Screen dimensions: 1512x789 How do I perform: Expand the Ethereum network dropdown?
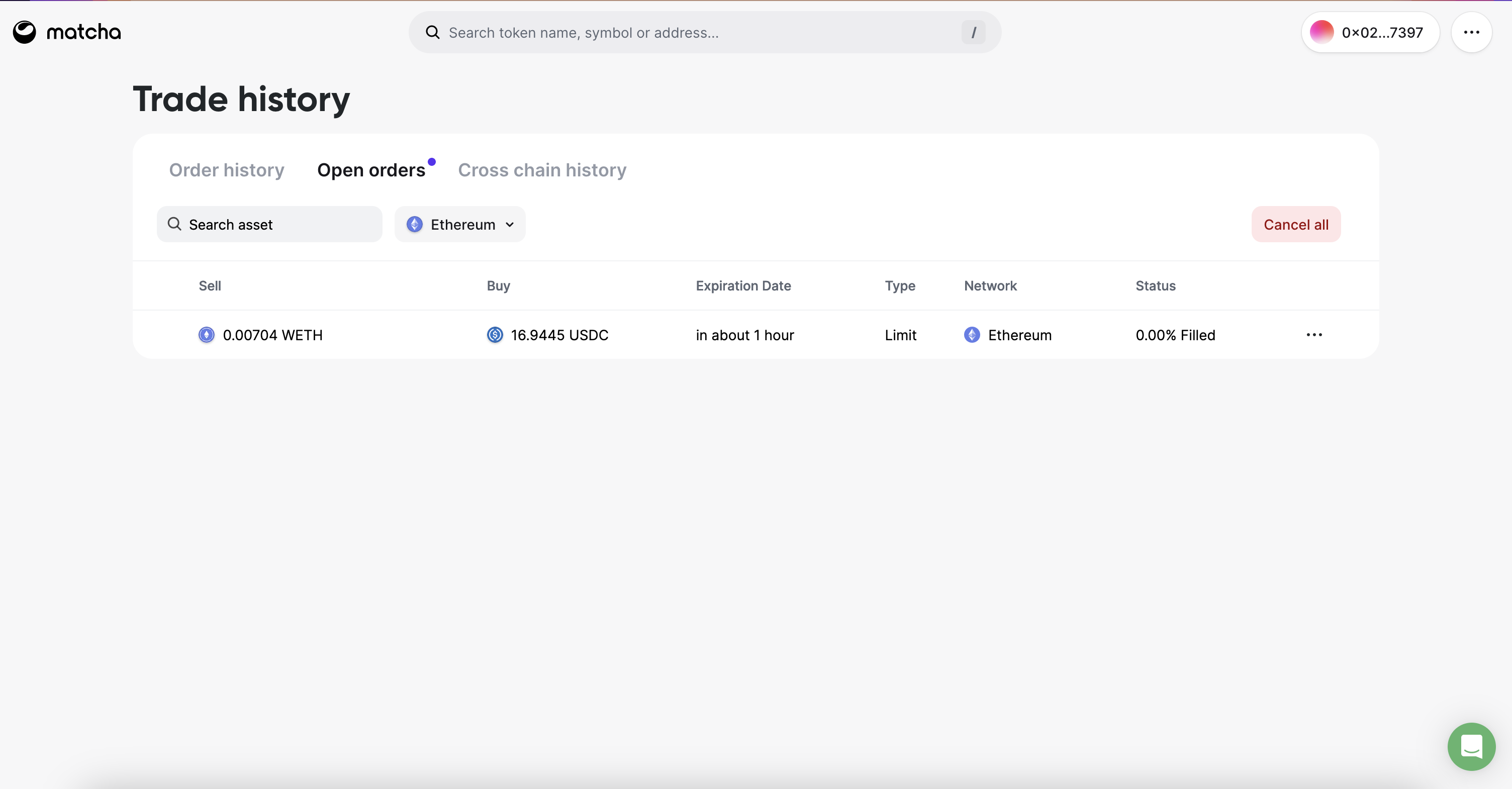pyautogui.click(x=460, y=225)
